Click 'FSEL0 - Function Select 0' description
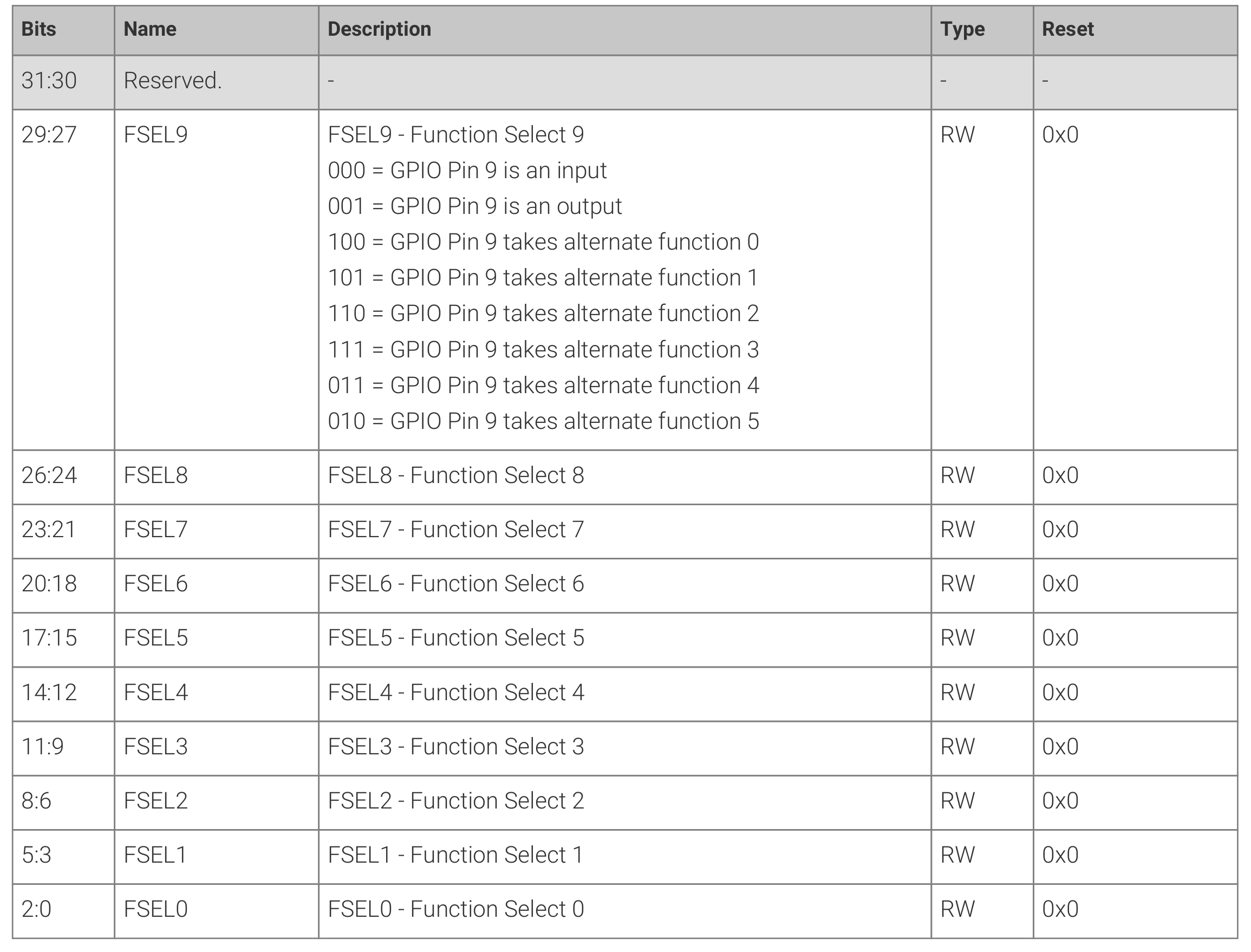Viewport: 1251px width, 952px height. pos(455,909)
